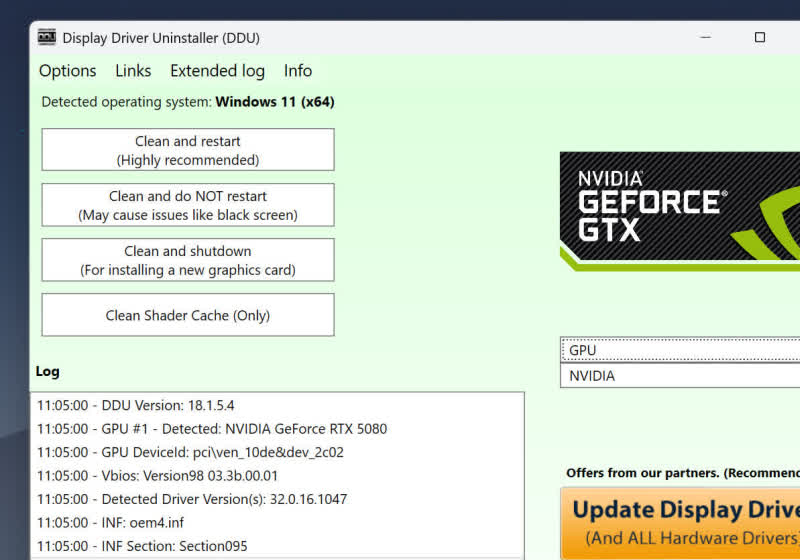Screen dimensions: 800x560
Task: Click Clean Shader Cache (Only) button
Action: (188, 315)
